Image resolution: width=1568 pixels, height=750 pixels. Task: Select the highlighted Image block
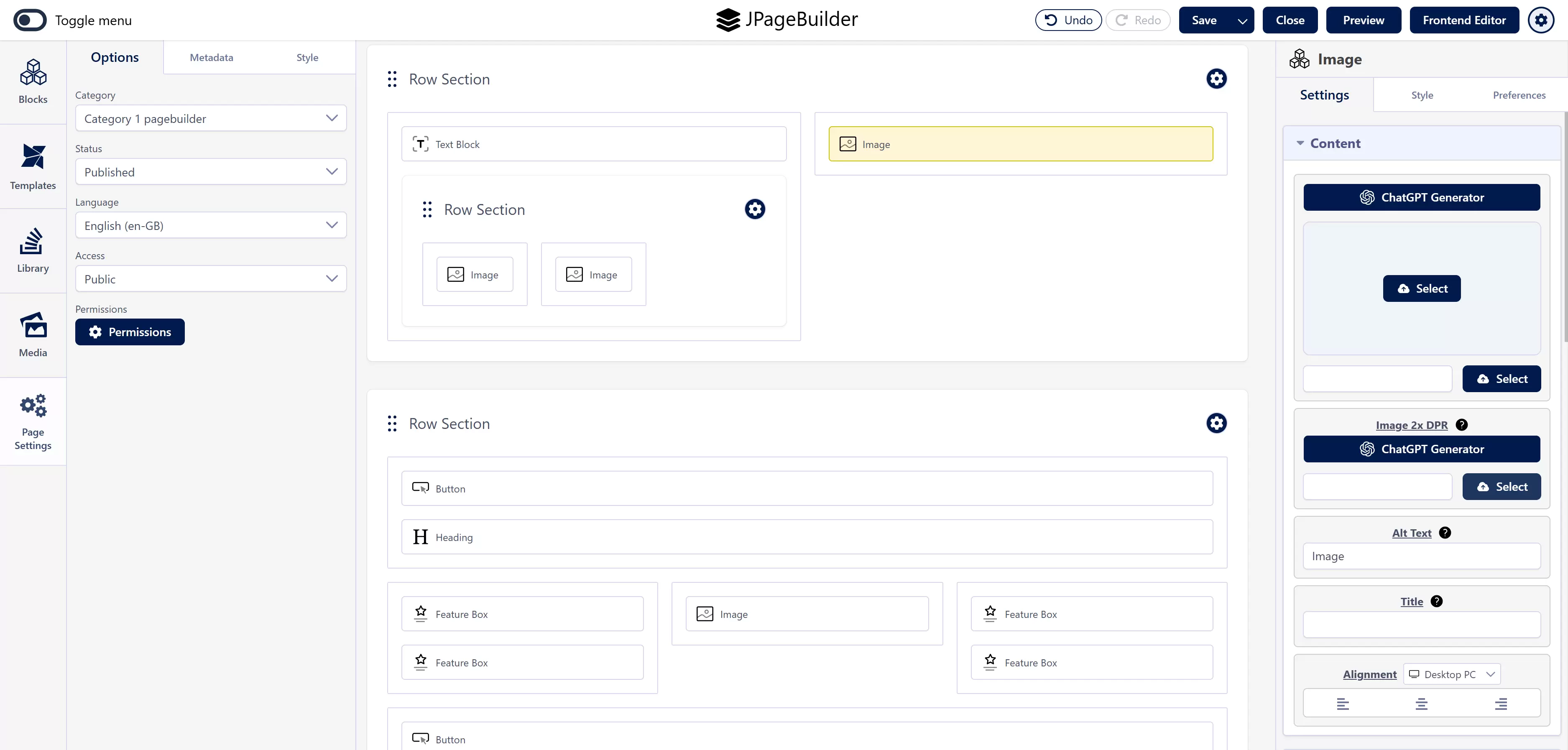tap(1020, 144)
